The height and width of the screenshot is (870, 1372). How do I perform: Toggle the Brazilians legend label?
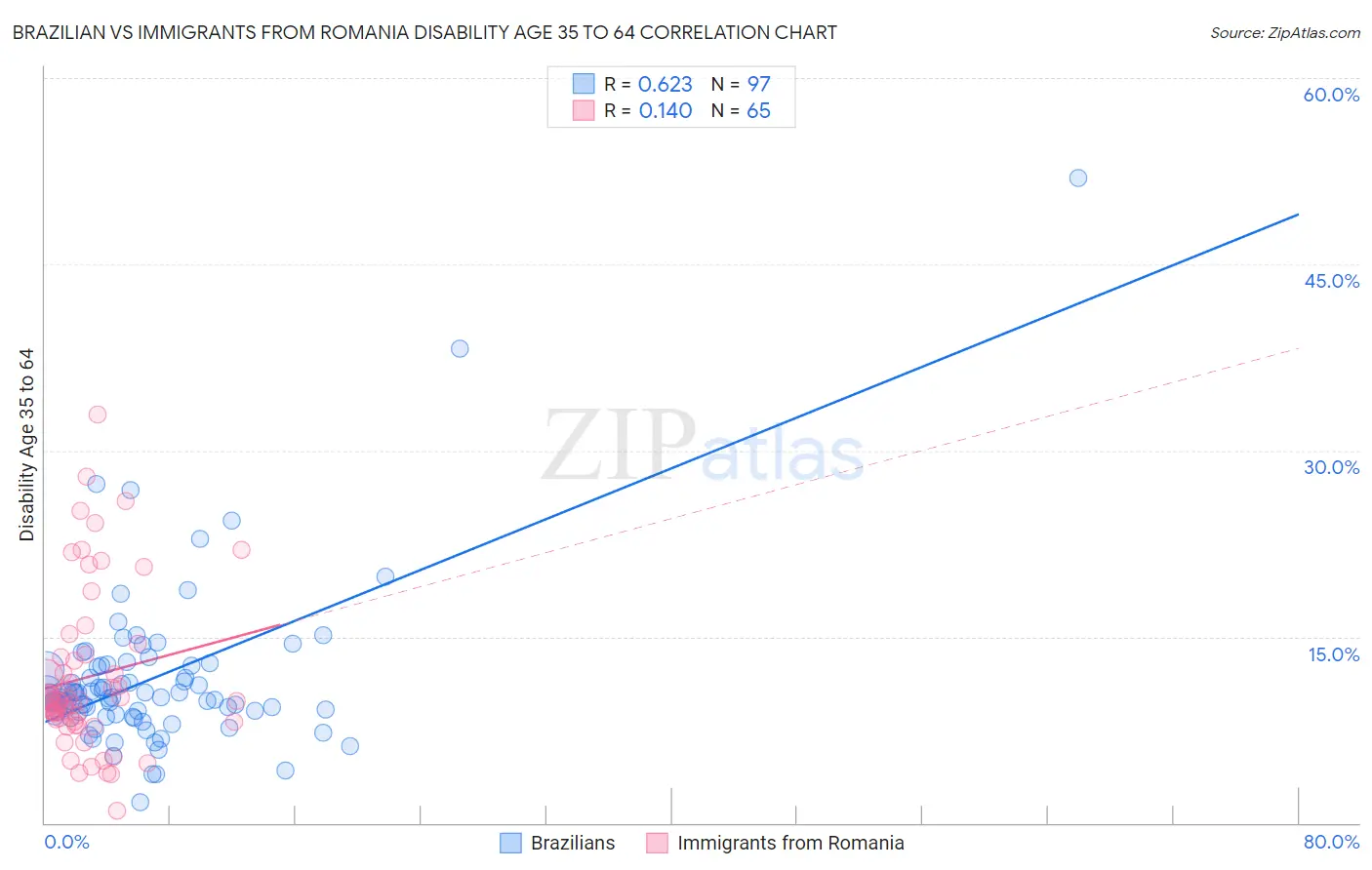coord(573,844)
